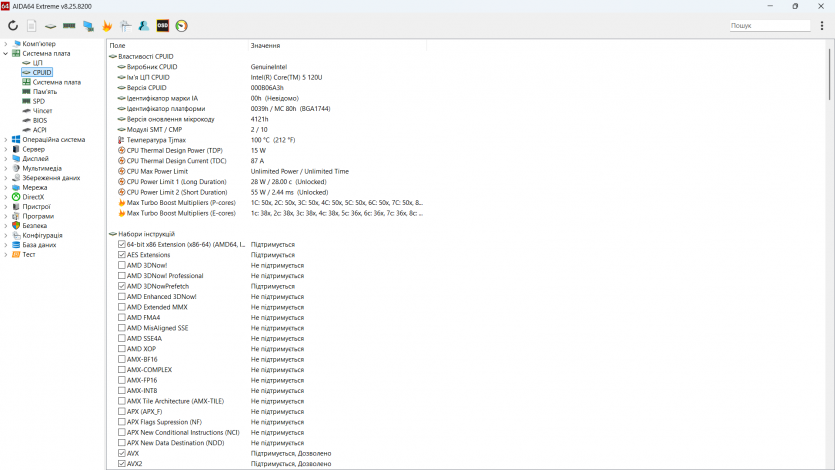Screen dimensions: 835x470
Task: Click the memory module toolbar icon
Action: tap(69, 26)
